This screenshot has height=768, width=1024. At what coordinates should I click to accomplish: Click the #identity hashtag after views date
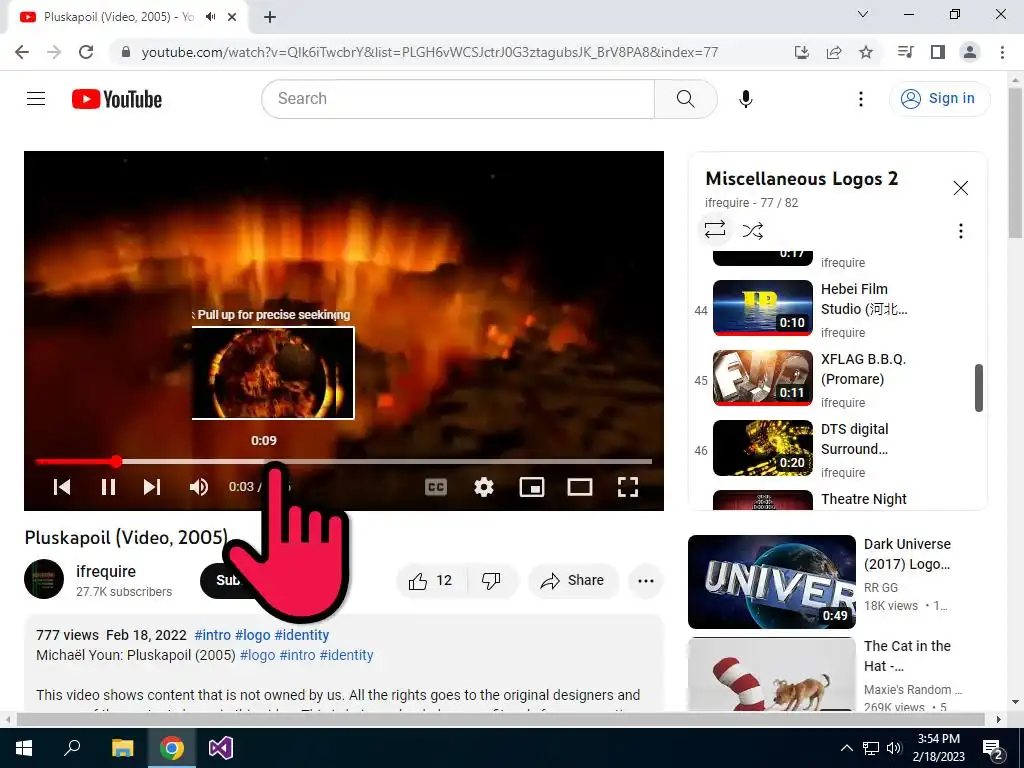(302, 635)
